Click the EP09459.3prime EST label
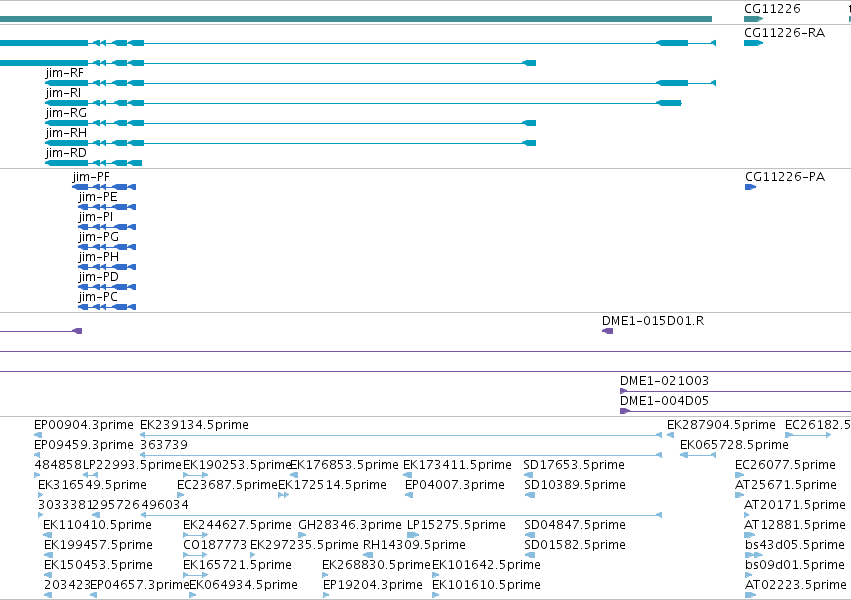Image resolution: width=851 pixels, height=600 pixels. 84,445
